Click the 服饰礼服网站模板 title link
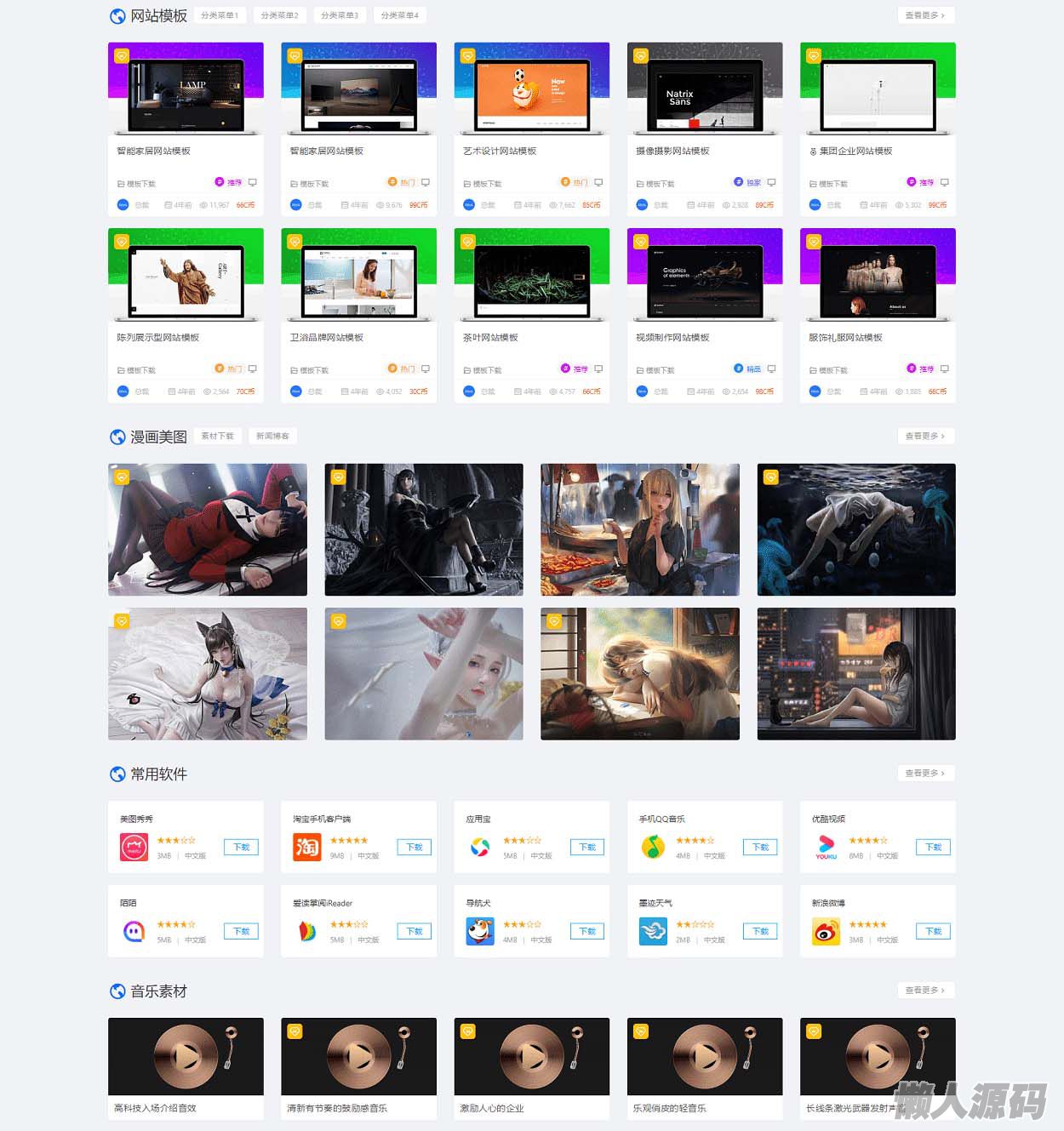The width and height of the screenshot is (1064, 1131). tap(845, 337)
